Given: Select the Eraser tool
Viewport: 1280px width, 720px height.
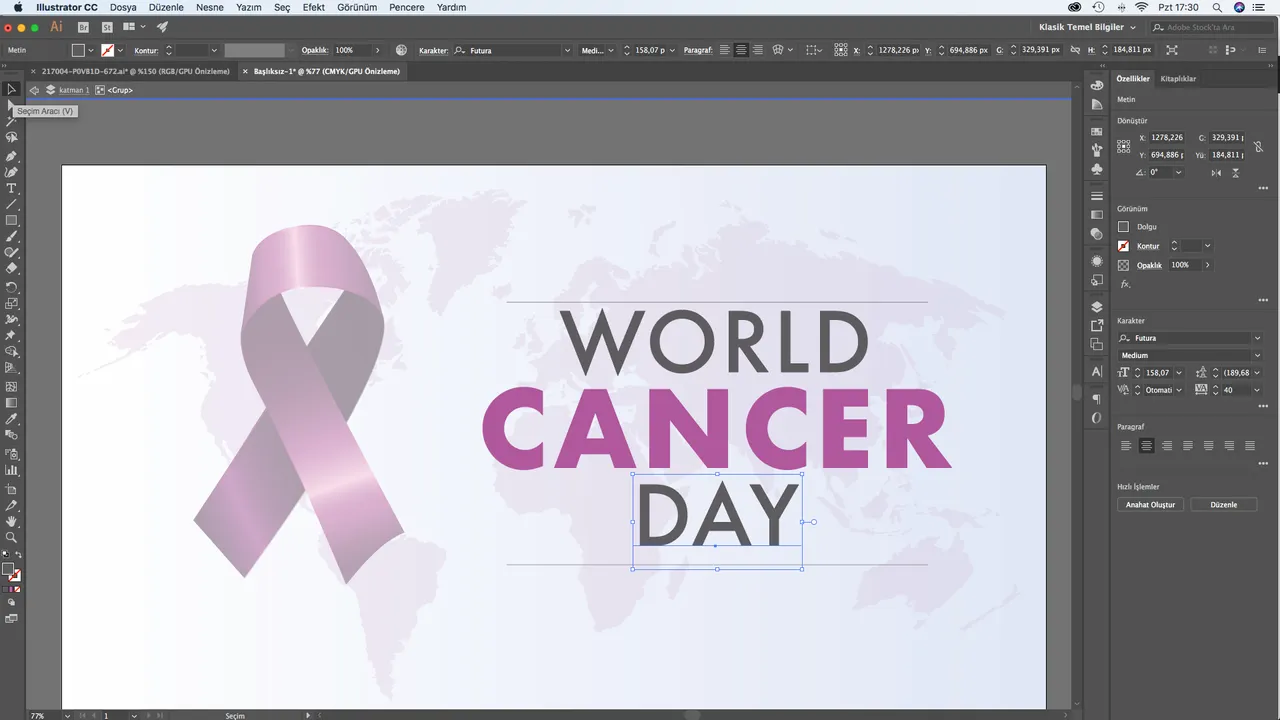Looking at the screenshot, I should pyautogui.click(x=12, y=268).
